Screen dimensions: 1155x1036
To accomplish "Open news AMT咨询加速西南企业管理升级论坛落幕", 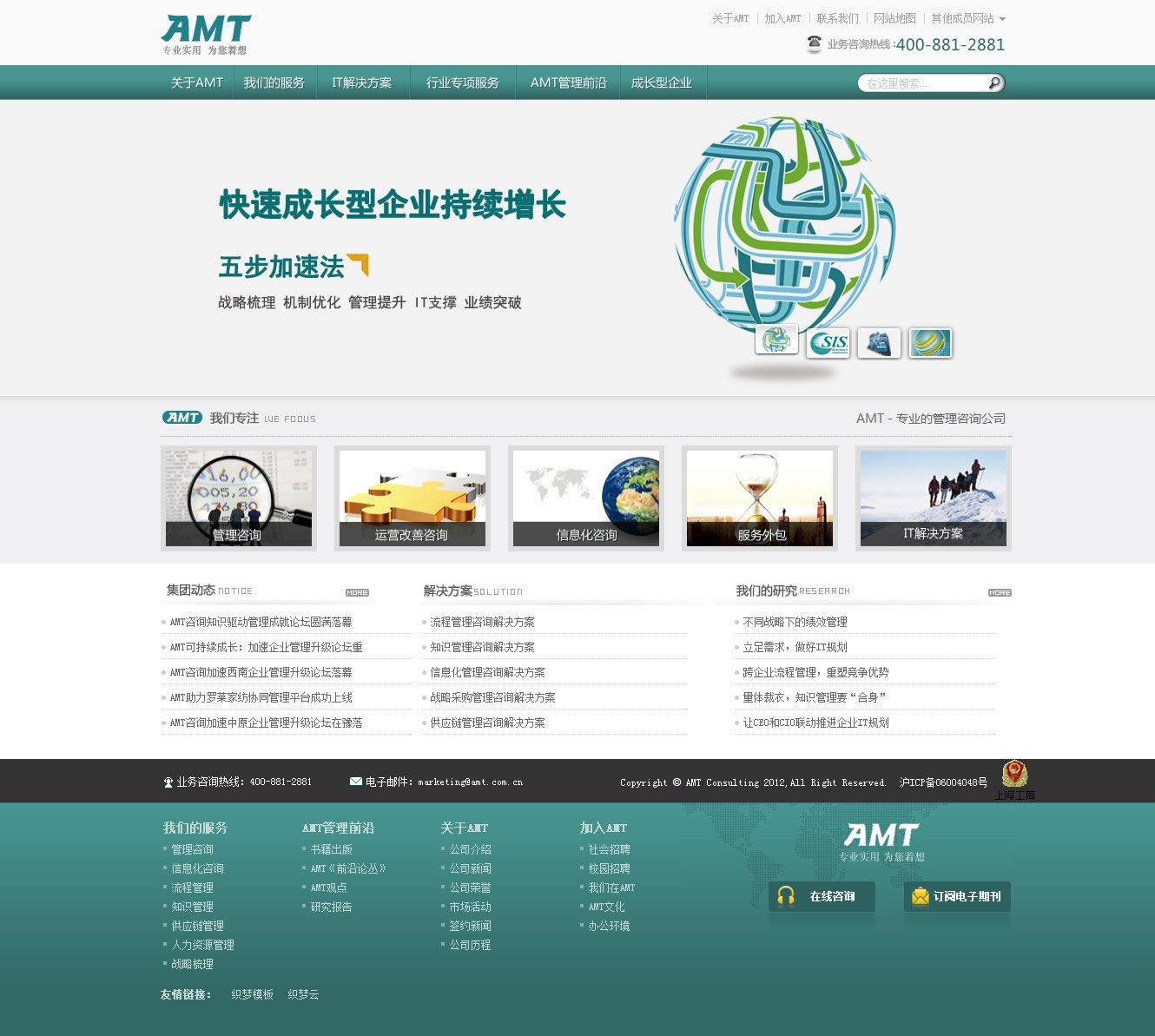I will pyautogui.click(x=261, y=672).
